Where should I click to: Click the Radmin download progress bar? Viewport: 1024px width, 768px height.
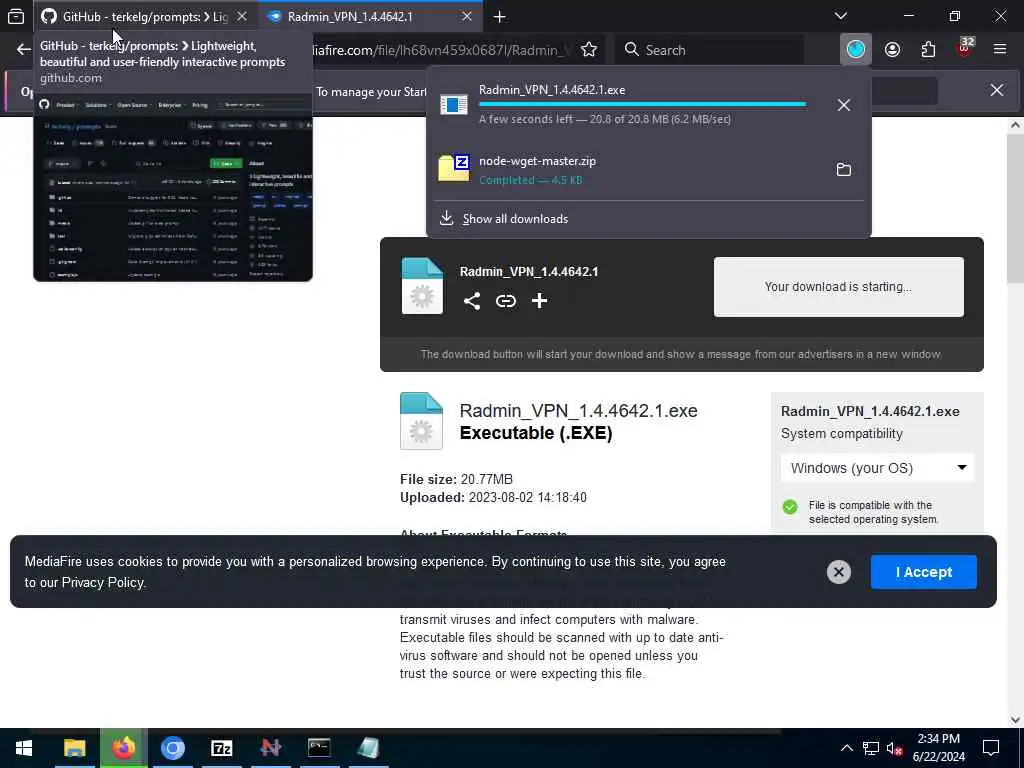click(x=643, y=104)
